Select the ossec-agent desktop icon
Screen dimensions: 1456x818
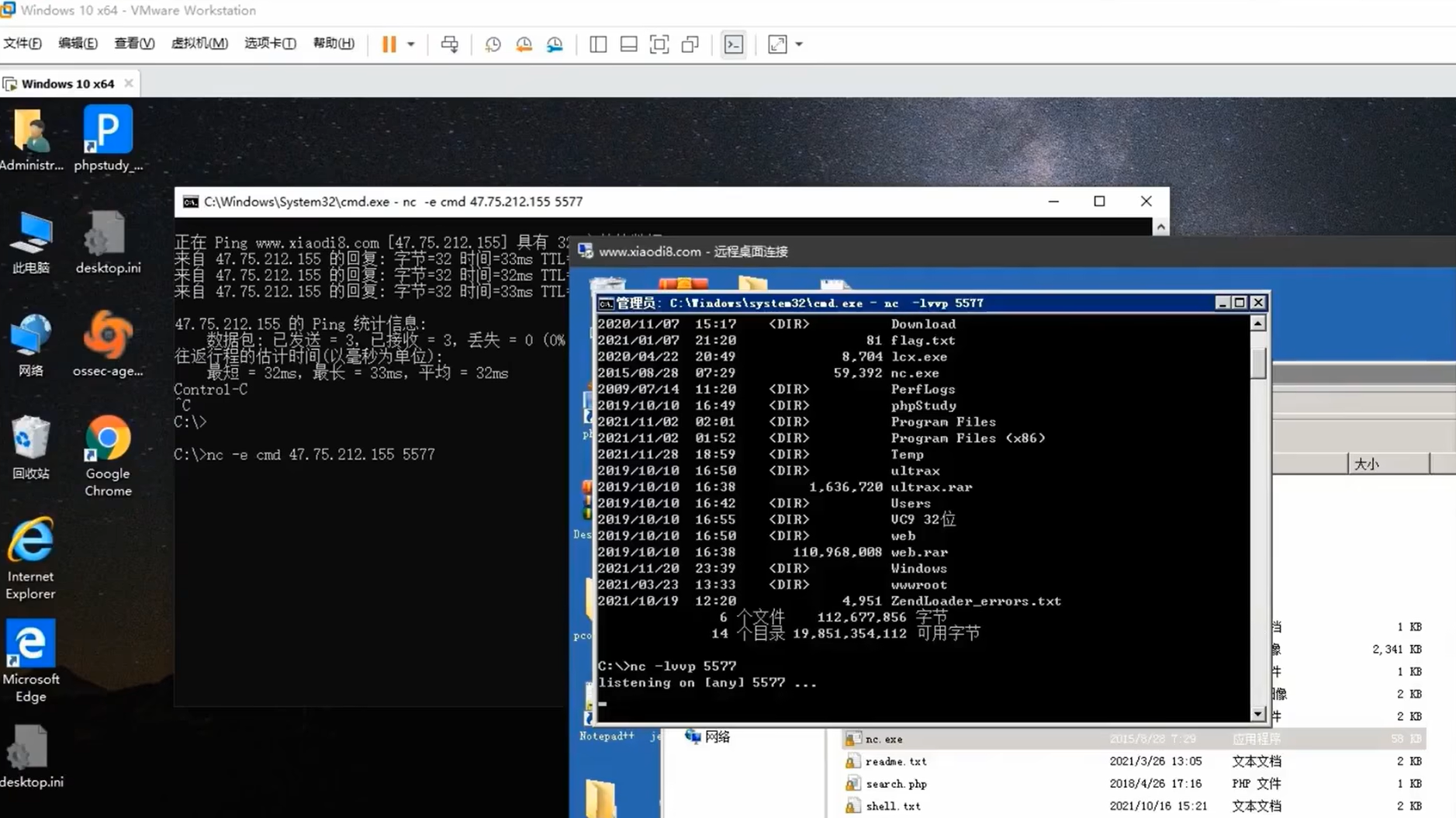point(108,345)
